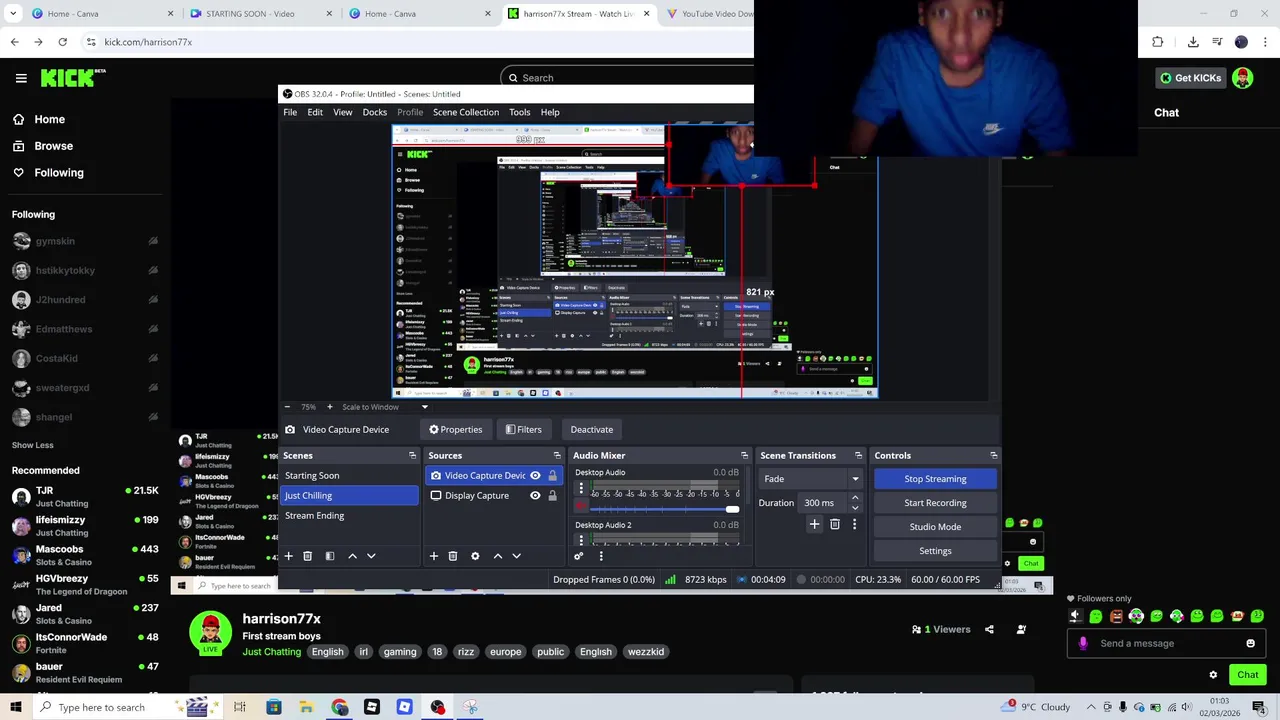Viewport: 1280px width, 720px height.
Task: Open source properties gear in Sources toolbar
Action: click(x=475, y=556)
